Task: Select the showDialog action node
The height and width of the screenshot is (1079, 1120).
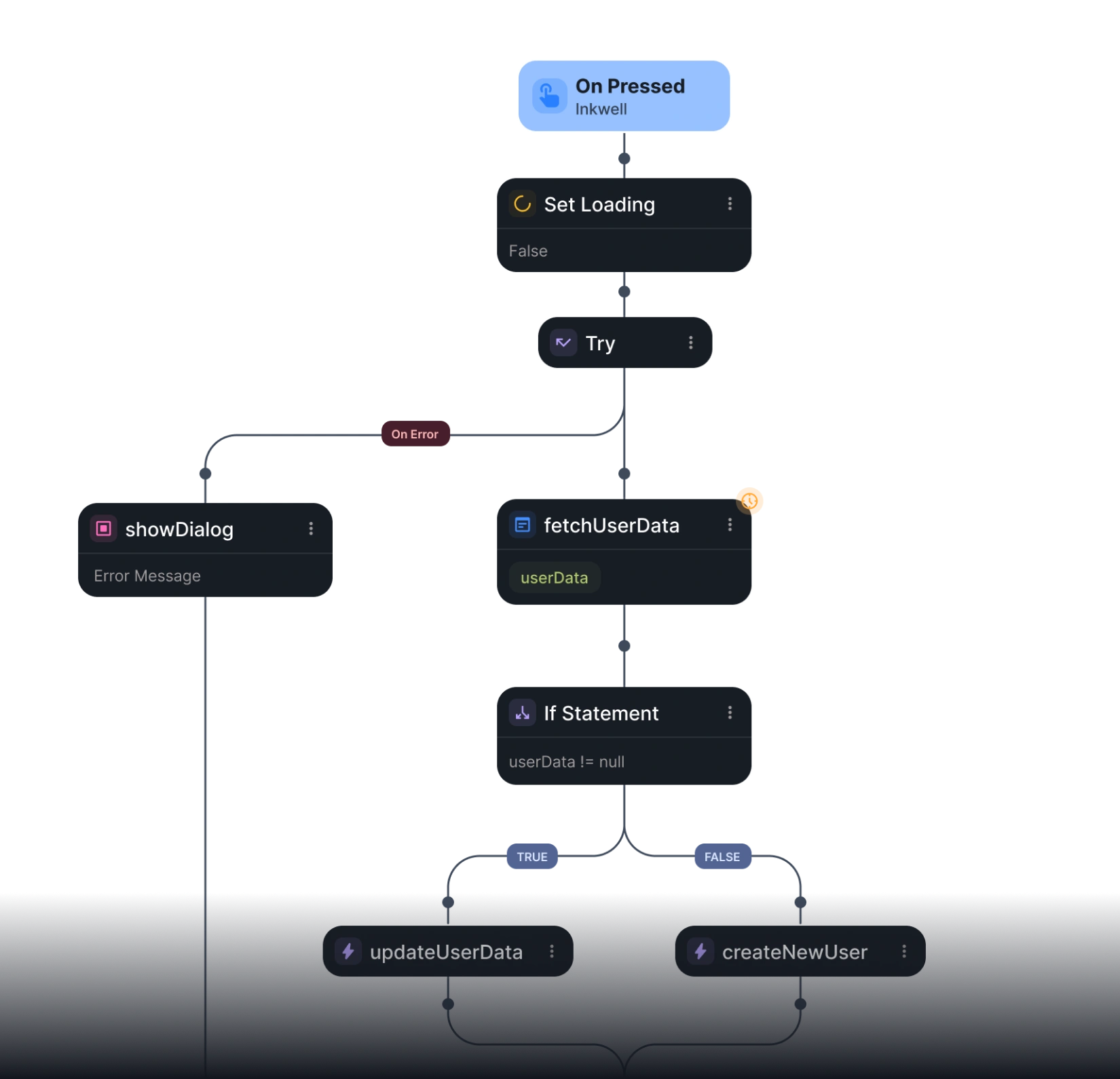Action: click(205, 550)
